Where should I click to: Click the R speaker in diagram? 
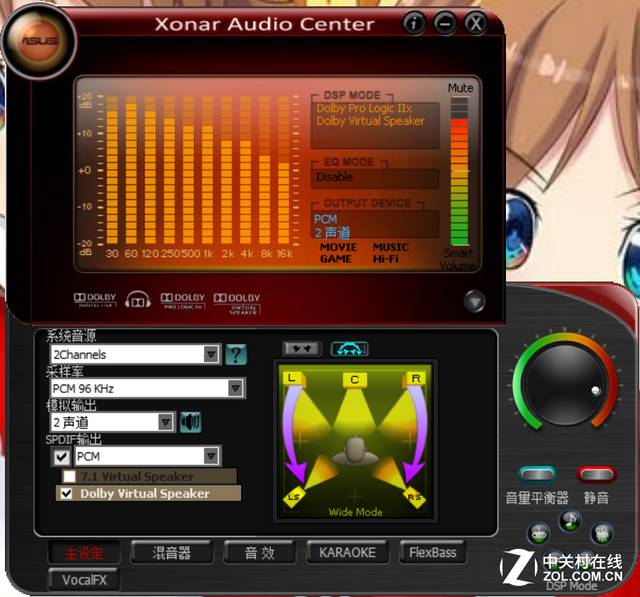click(416, 378)
